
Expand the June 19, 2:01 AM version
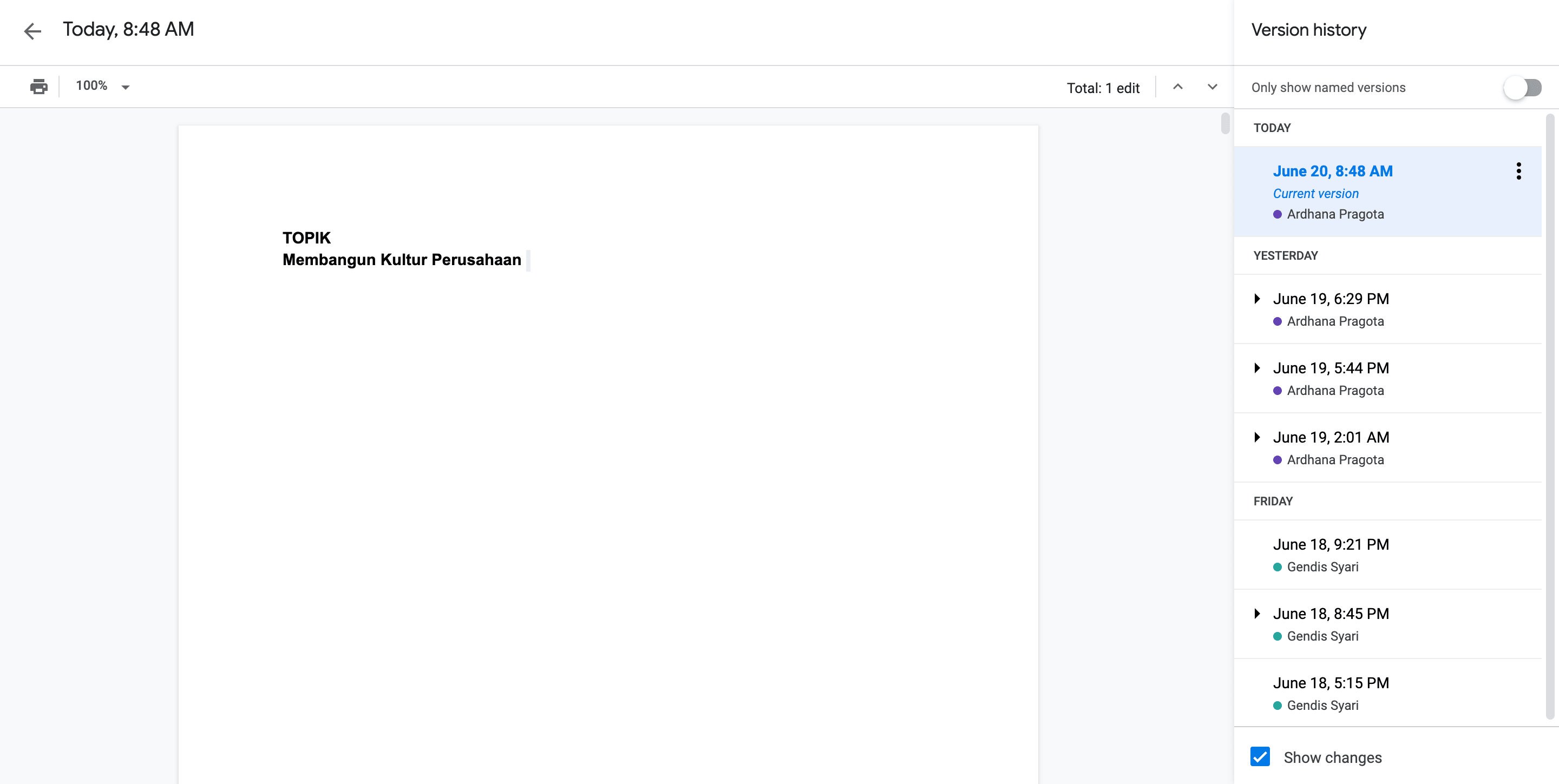tap(1257, 437)
